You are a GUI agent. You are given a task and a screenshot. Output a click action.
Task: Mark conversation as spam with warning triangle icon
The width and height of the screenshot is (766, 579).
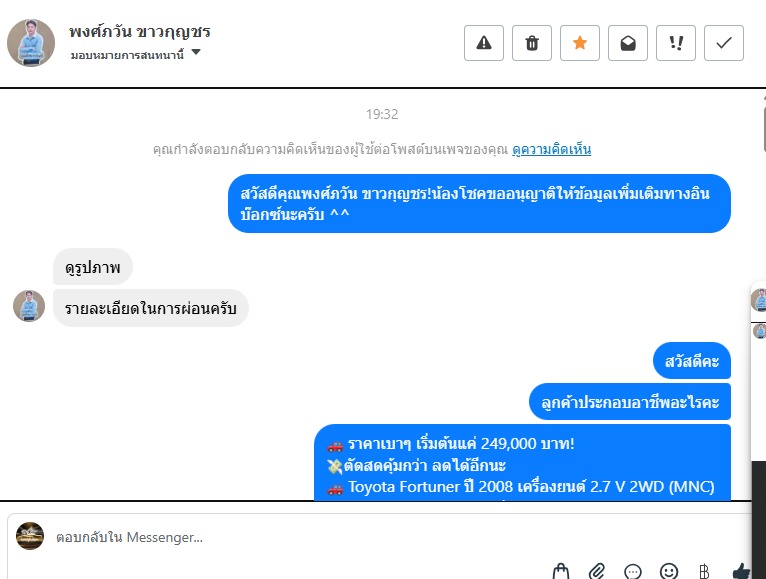484,43
